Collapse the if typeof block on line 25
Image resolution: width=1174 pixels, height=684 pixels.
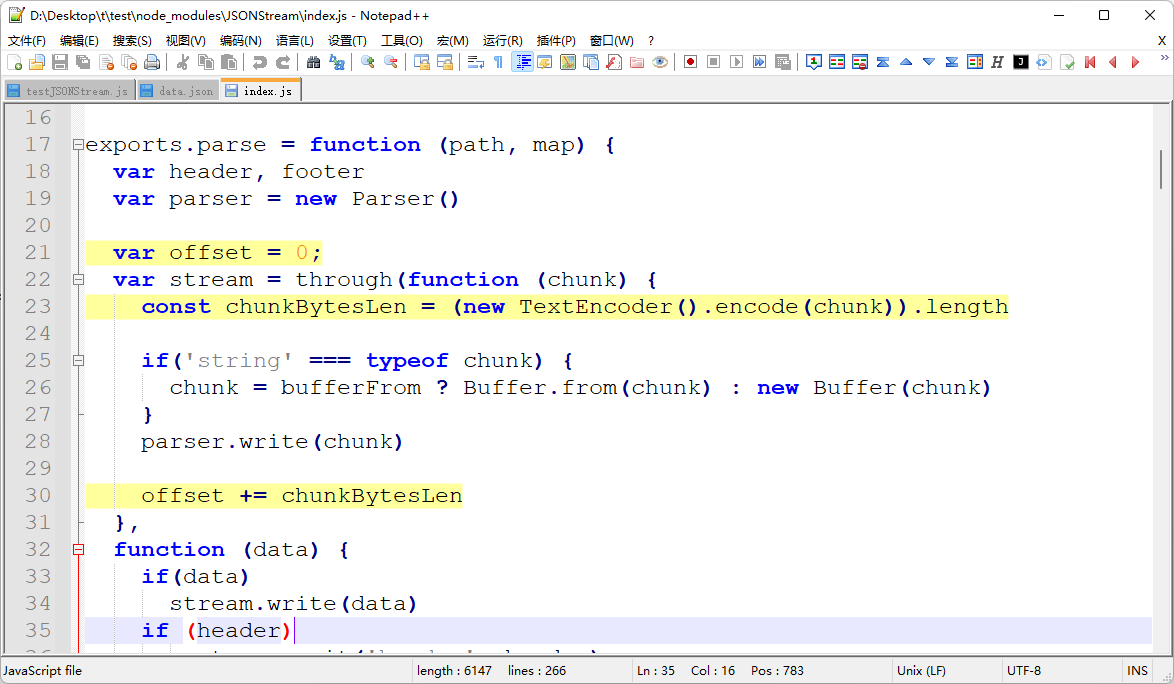(78, 360)
